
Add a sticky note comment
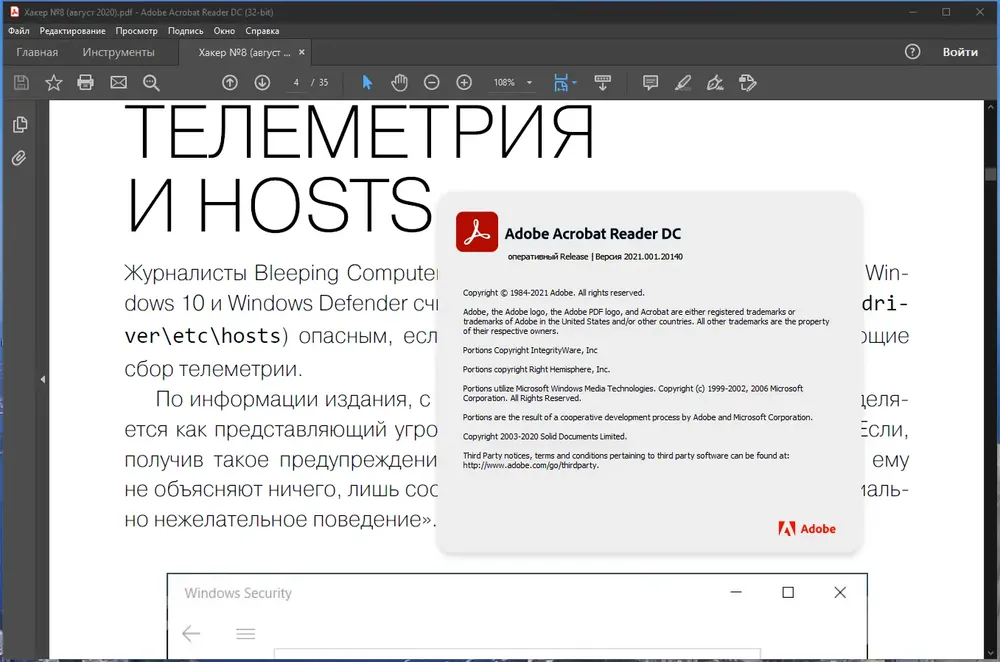[x=651, y=82]
